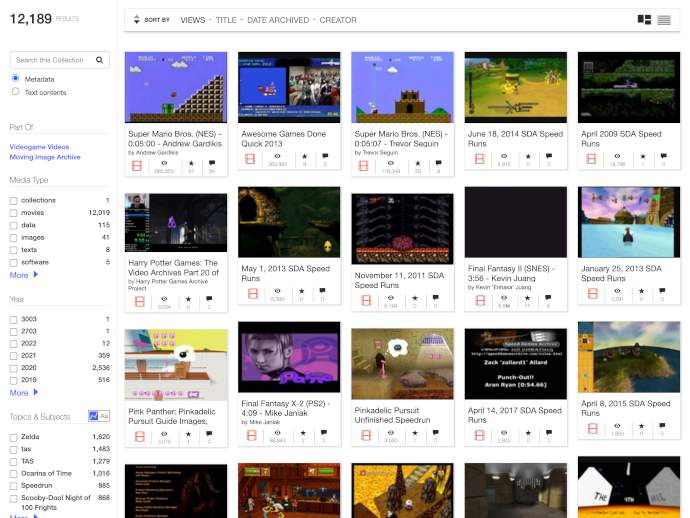Expand More years list
The width and height of the screenshot is (690, 518).
click(24, 393)
